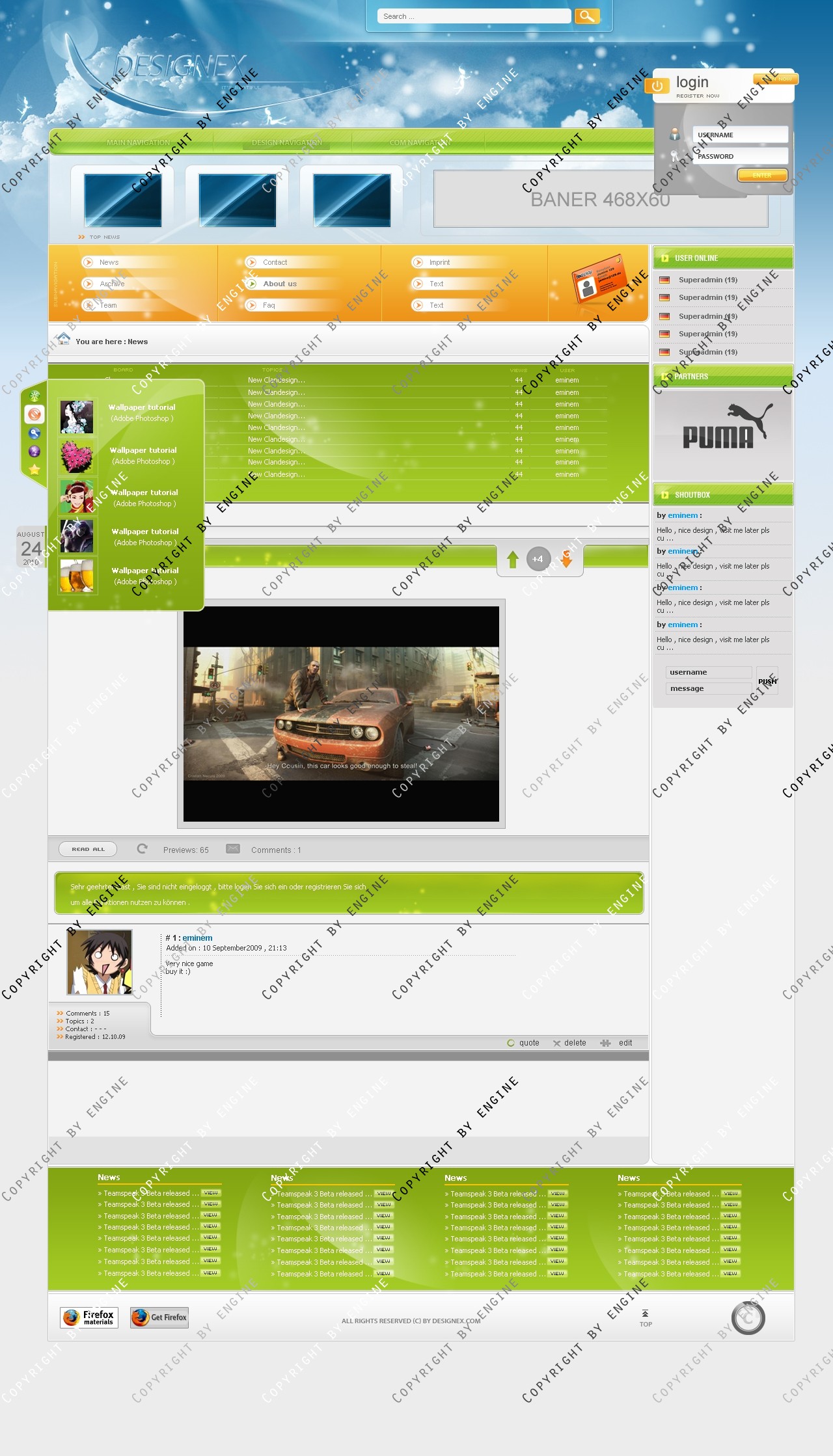
Task: Click the delete action under the comment
Action: point(569,1043)
